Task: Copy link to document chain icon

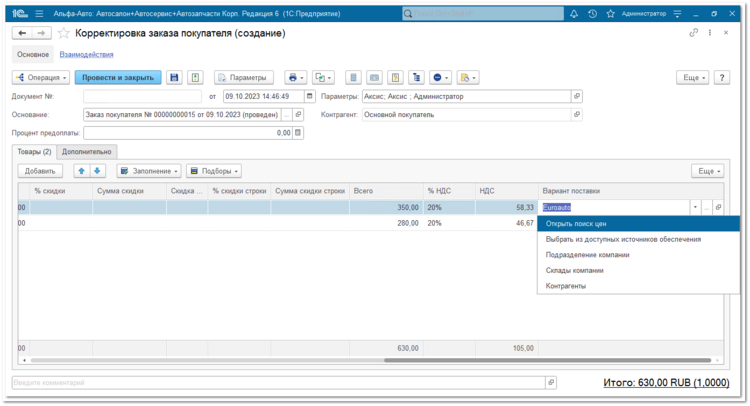Action: 693,33
